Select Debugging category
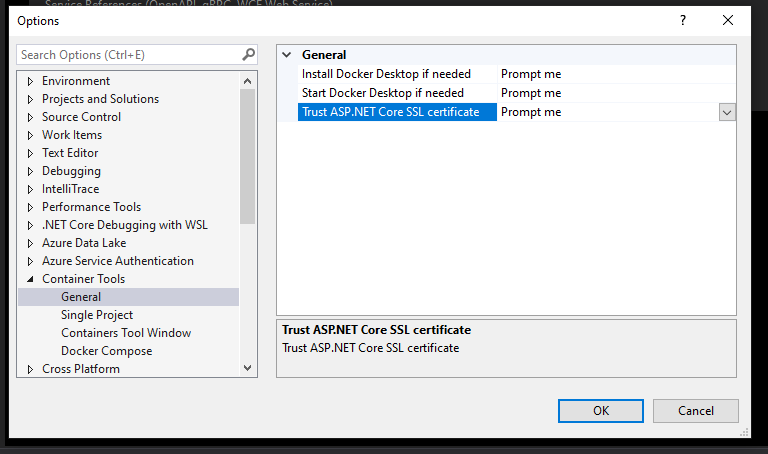This screenshot has height=454, width=768. tap(72, 171)
